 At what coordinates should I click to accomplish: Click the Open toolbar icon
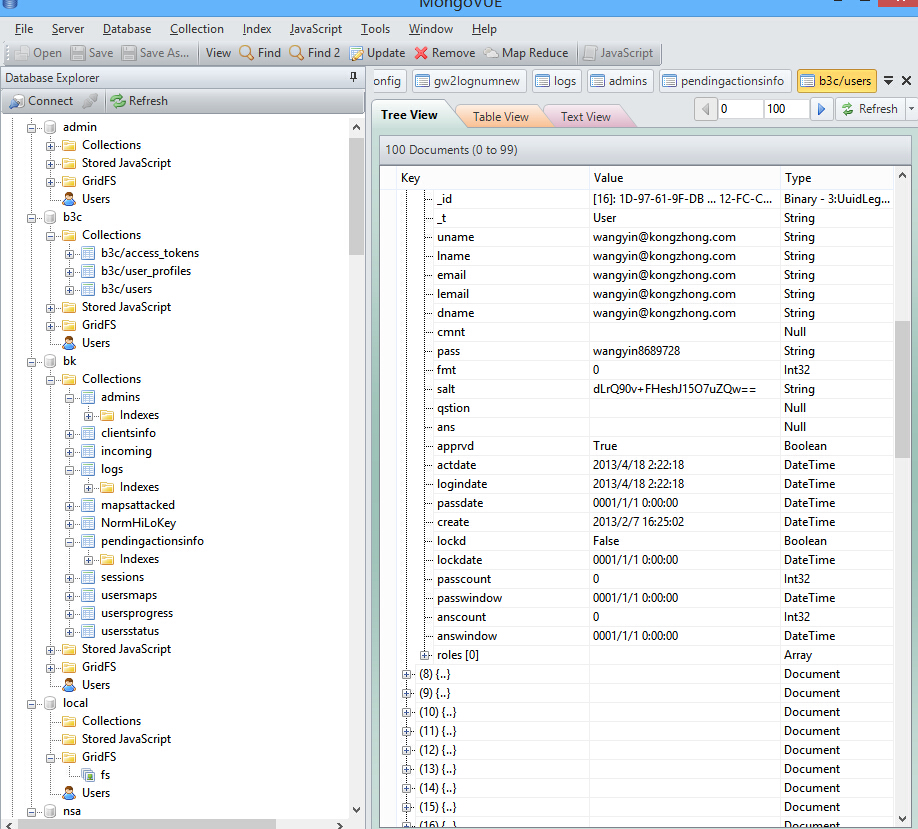22,53
